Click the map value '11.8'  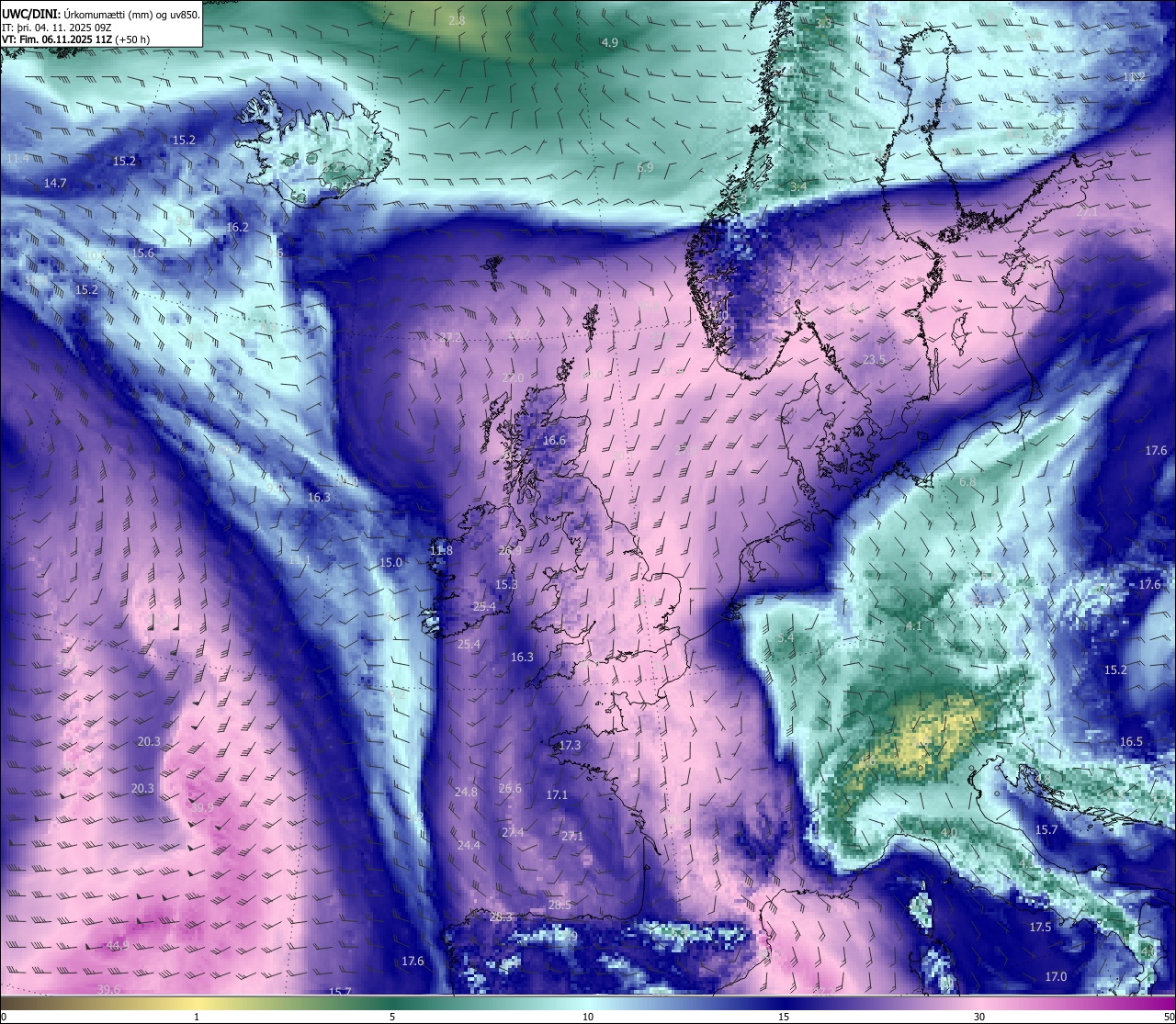click(441, 551)
